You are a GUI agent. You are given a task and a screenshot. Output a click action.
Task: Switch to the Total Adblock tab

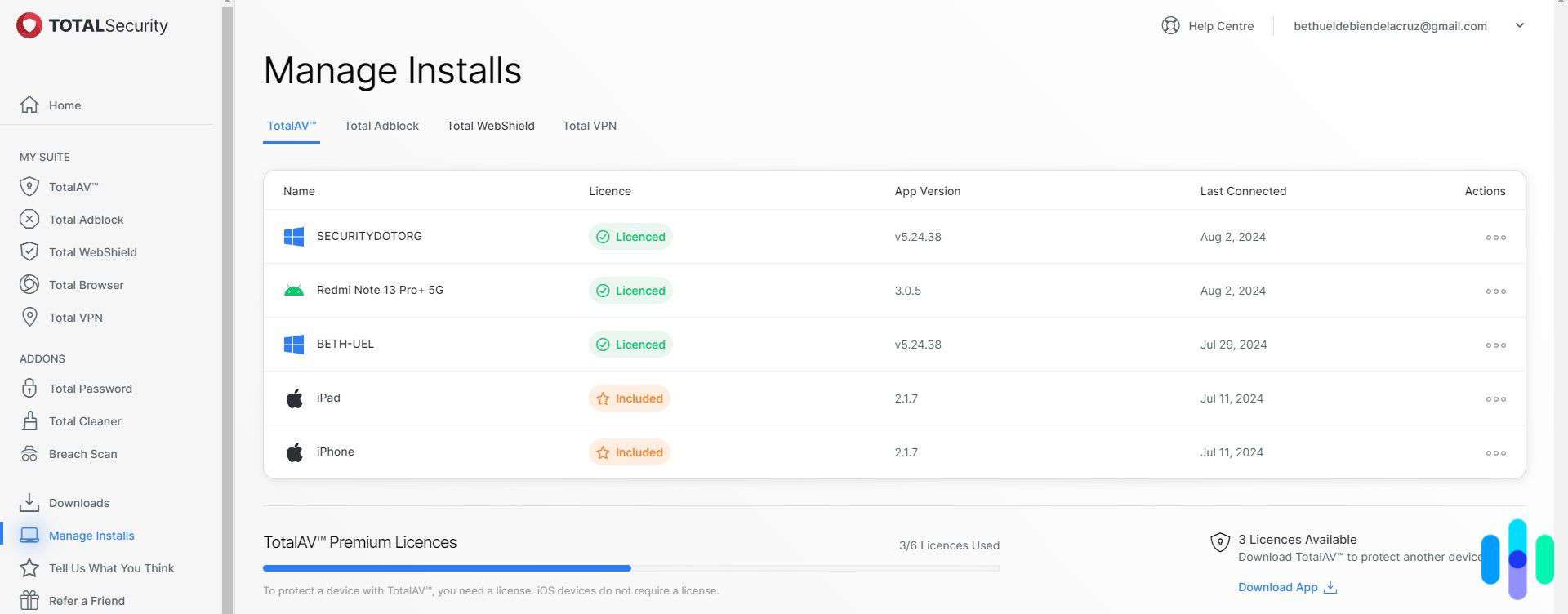click(x=381, y=126)
